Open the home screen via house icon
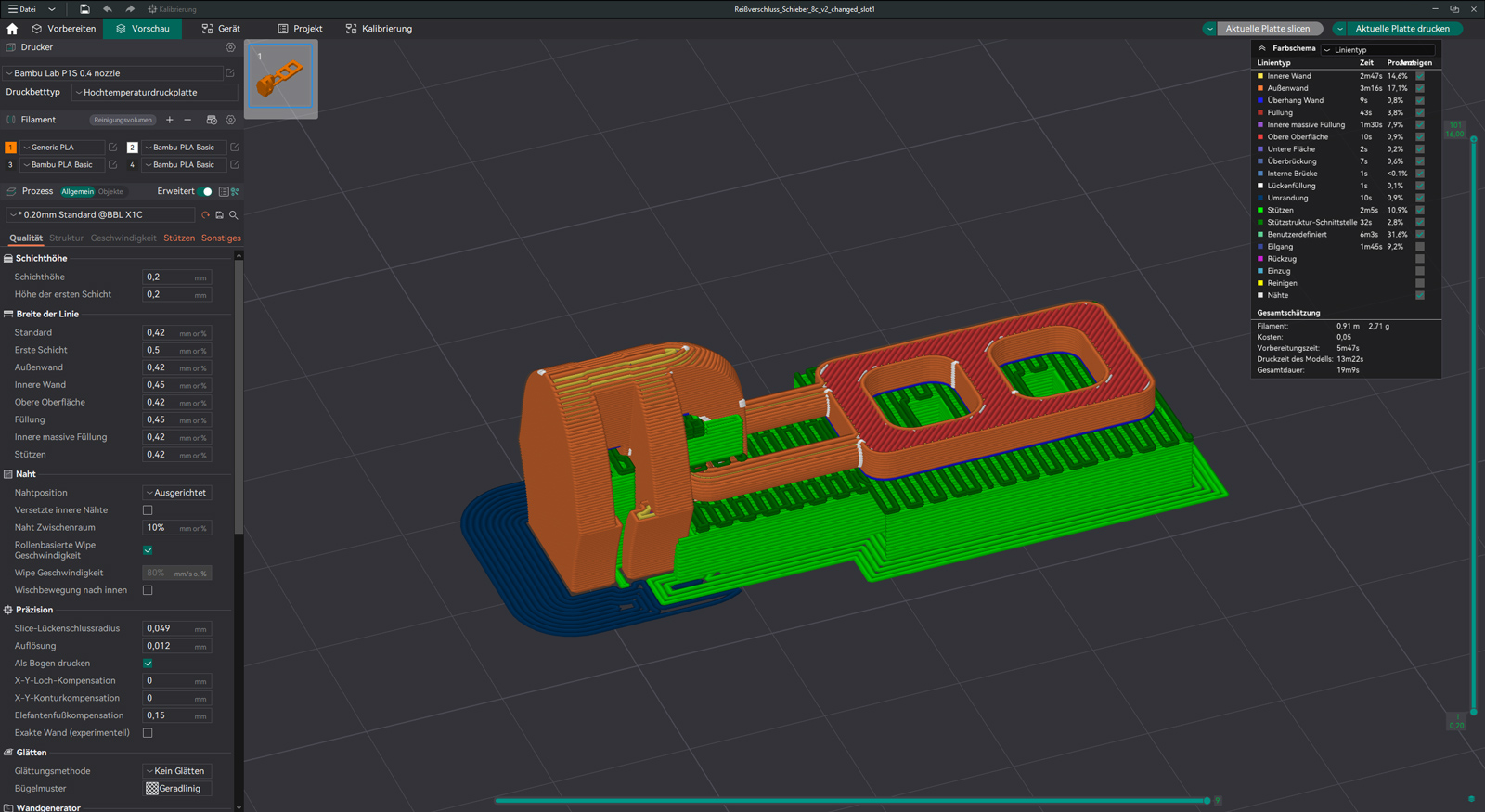 pyautogui.click(x=12, y=29)
